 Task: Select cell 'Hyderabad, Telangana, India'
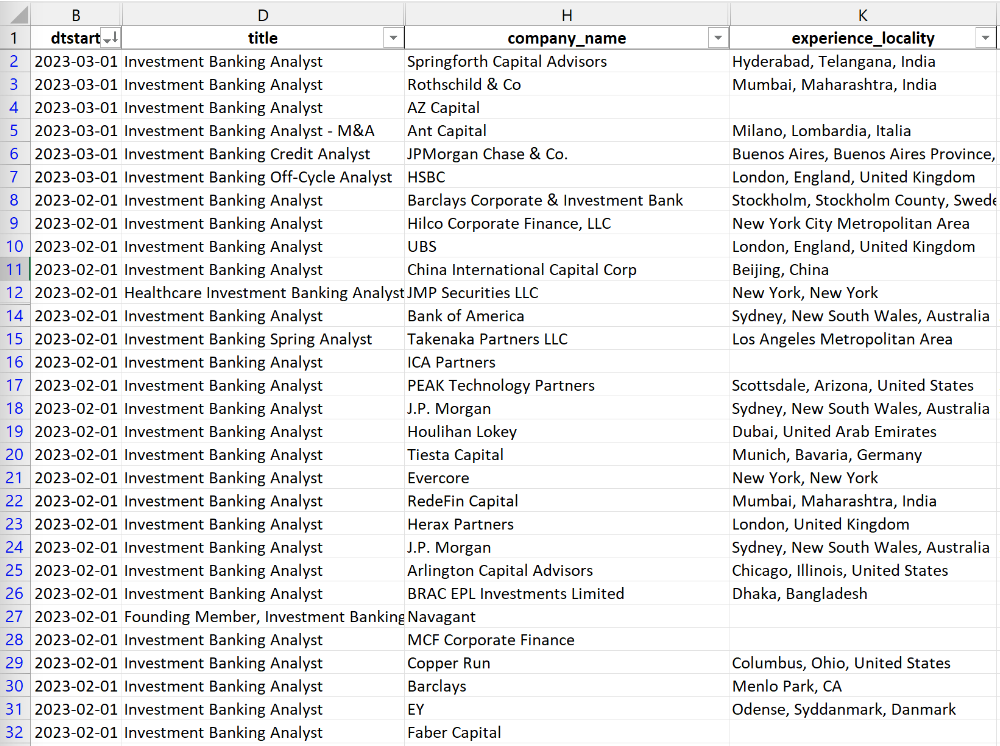tap(863, 62)
